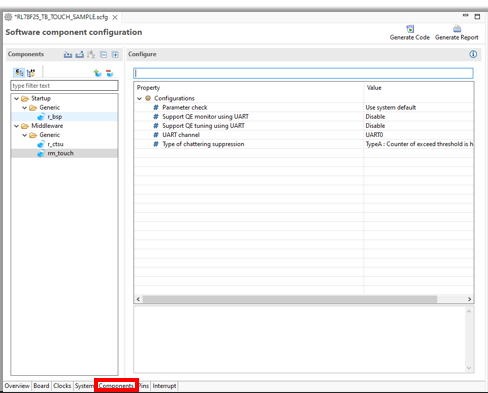
Task: Switch to the Pins tab
Action: click(144, 386)
